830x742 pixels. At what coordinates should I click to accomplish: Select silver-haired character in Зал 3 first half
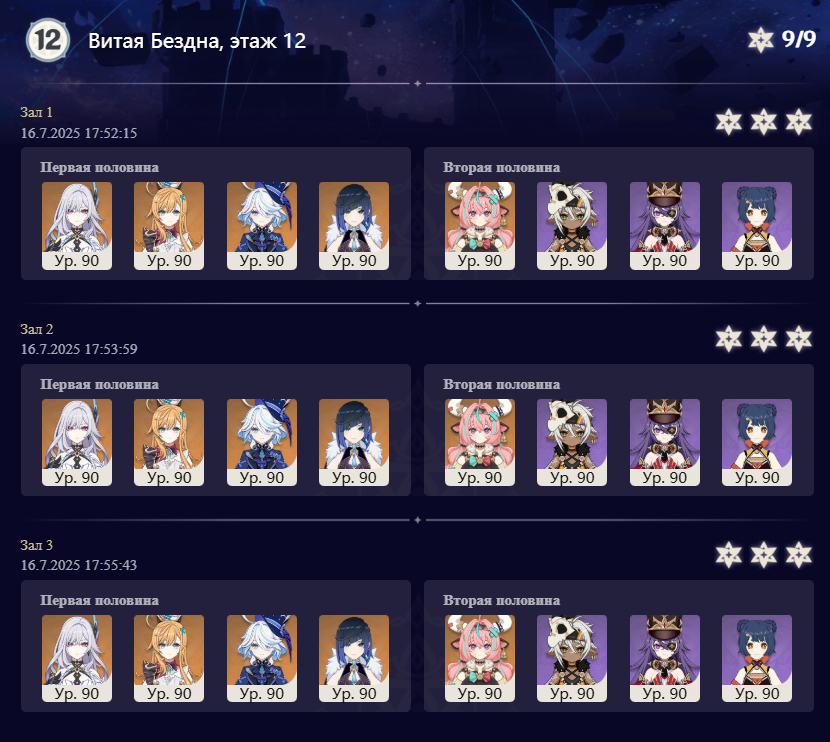(77, 658)
